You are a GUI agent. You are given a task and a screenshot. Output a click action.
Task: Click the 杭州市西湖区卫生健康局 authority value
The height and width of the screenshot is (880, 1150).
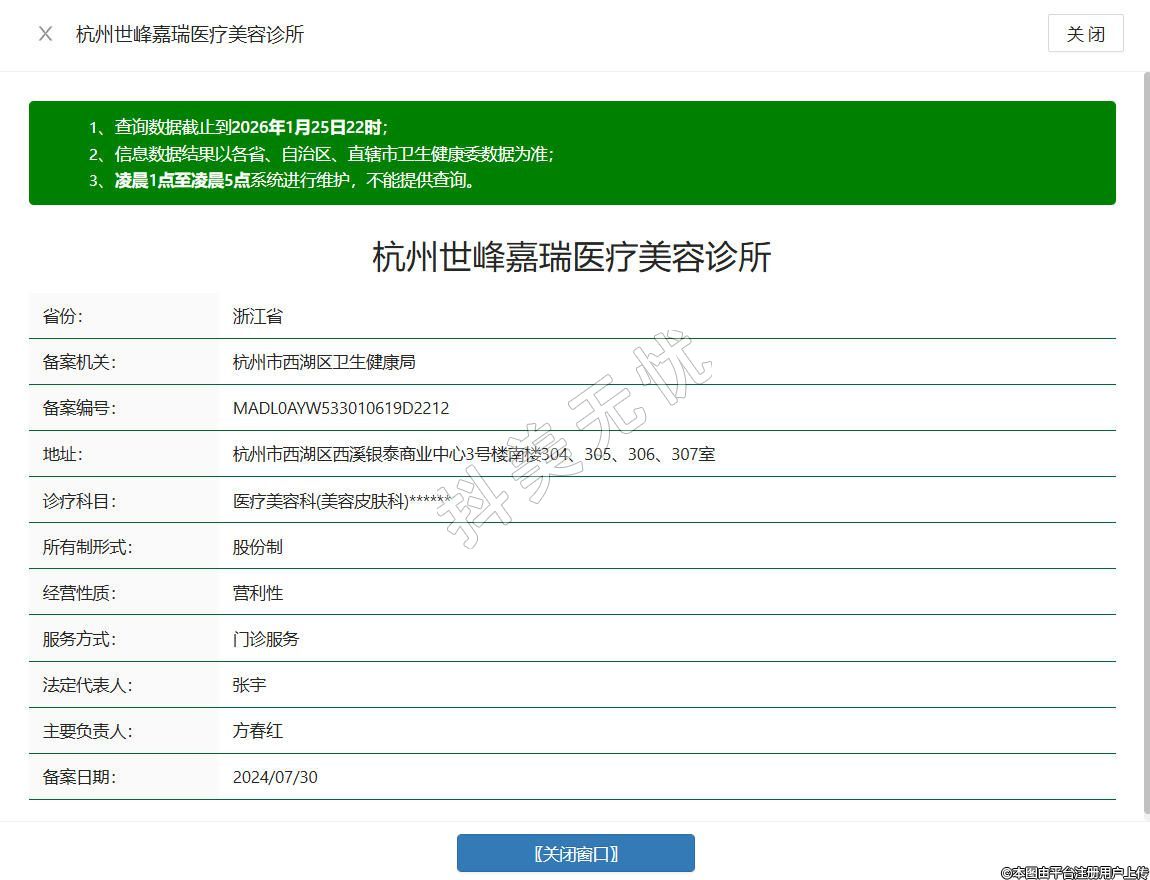tap(324, 362)
